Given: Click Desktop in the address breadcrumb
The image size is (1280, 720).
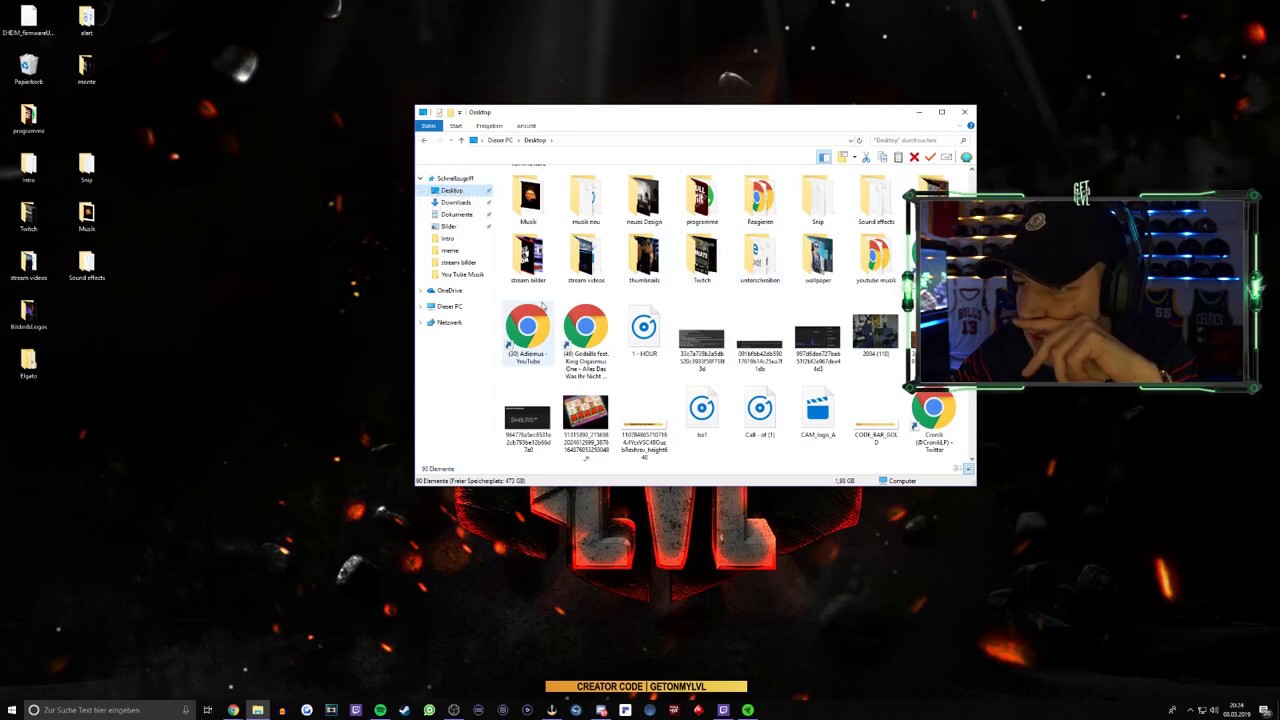Looking at the screenshot, I should tap(535, 140).
